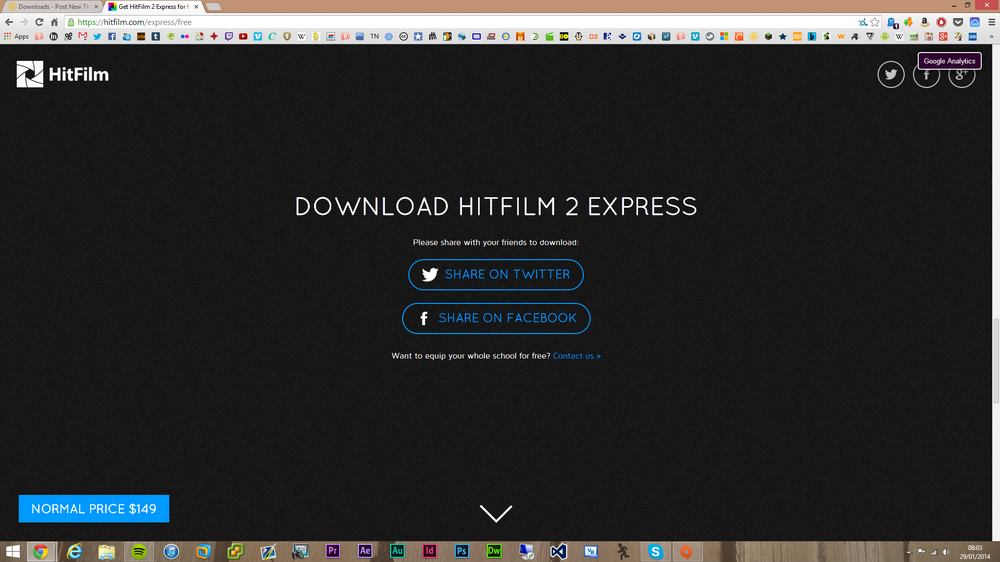The width and height of the screenshot is (1000, 562).
Task: Open Visual Studio from taskbar
Action: (559, 551)
